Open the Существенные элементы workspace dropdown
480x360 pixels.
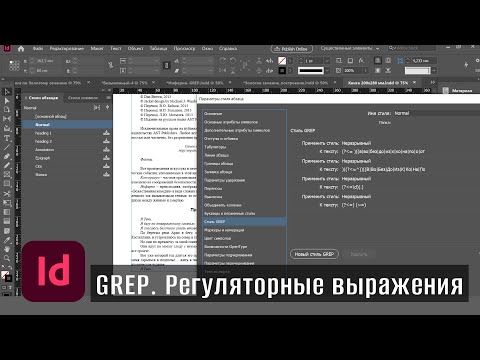350,49
